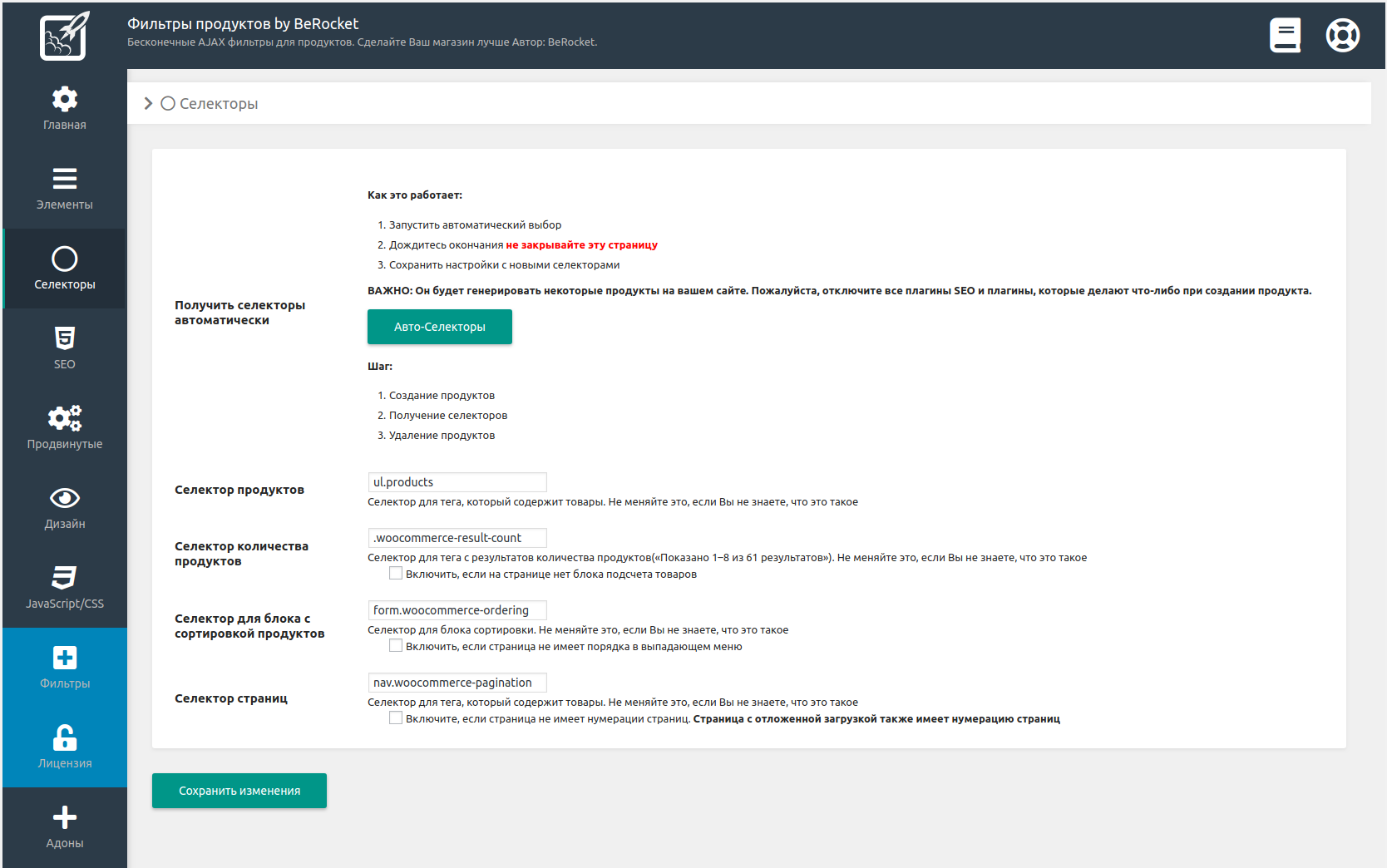Viewport: 1387px width, 868px height.
Task: Click the BeRocket rocket logo icon
Action: coord(64,36)
